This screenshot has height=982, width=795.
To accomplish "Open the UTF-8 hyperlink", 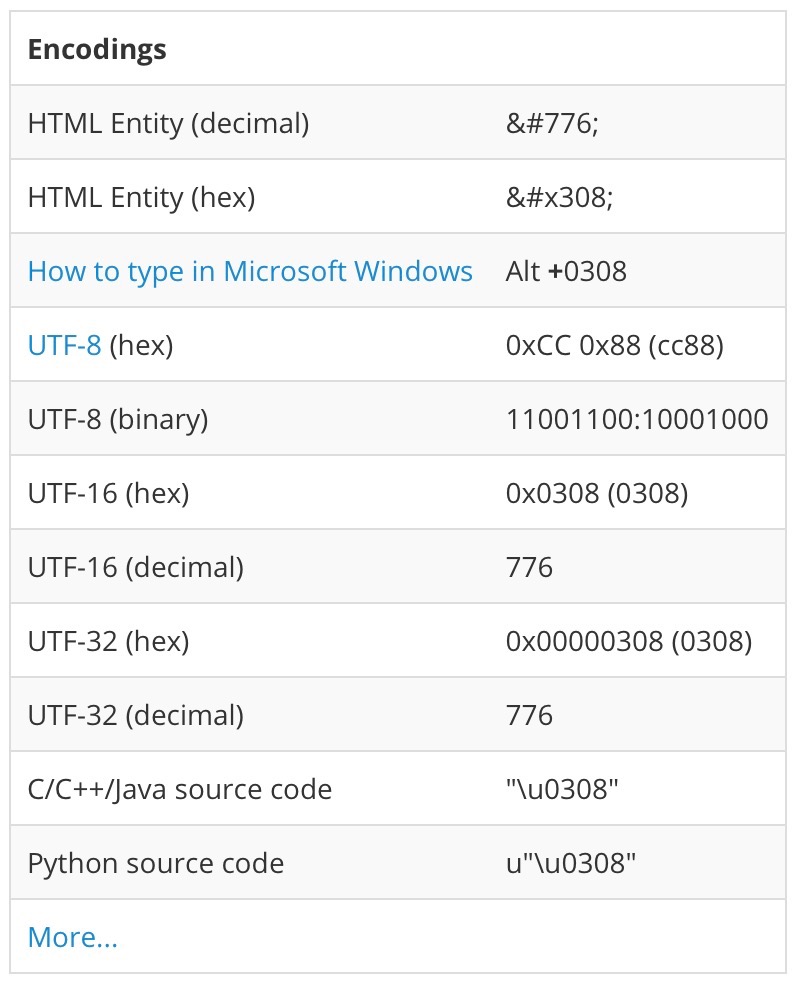I will [x=64, y=345].
